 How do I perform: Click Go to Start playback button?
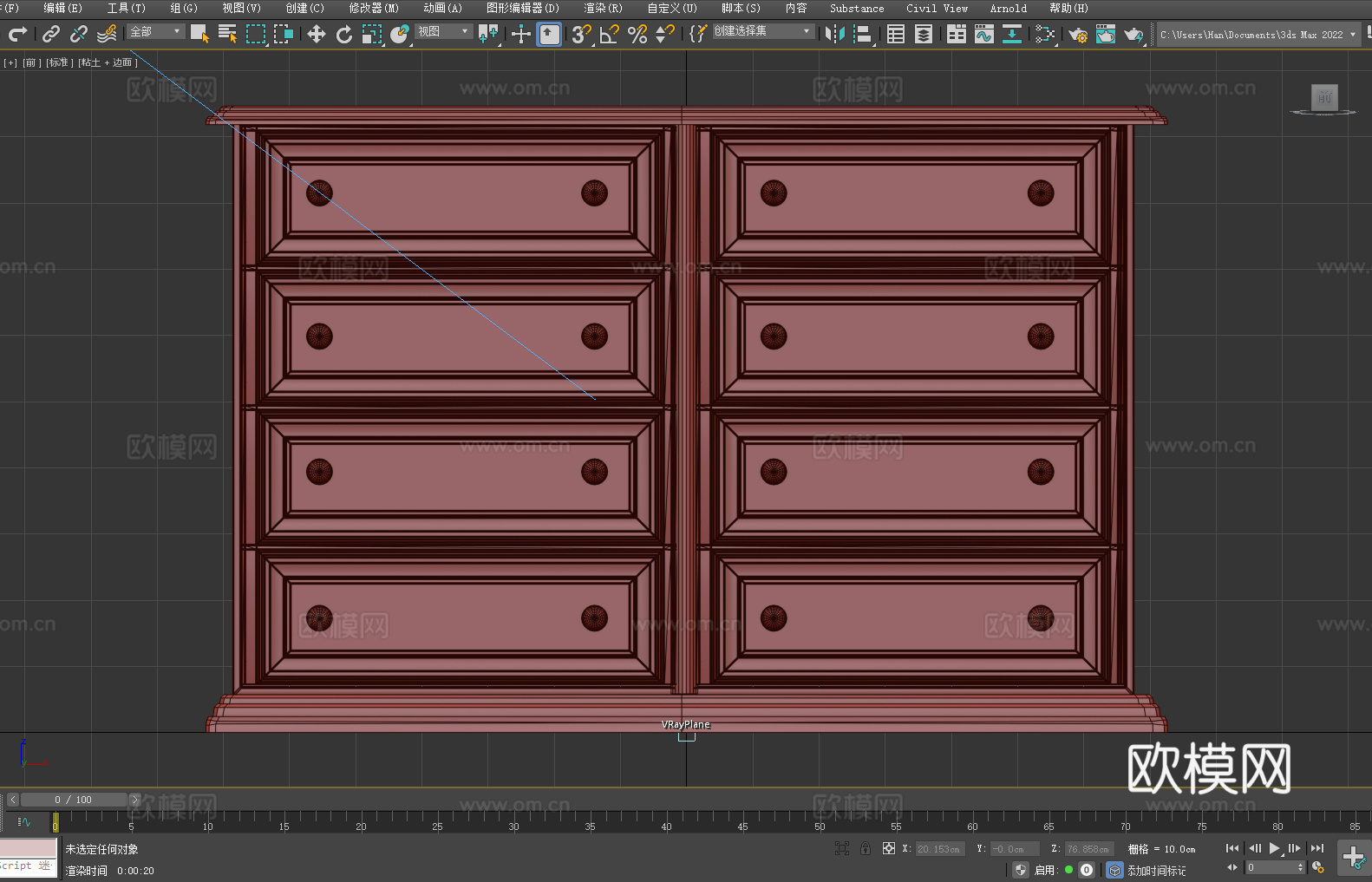(1232, 848)
